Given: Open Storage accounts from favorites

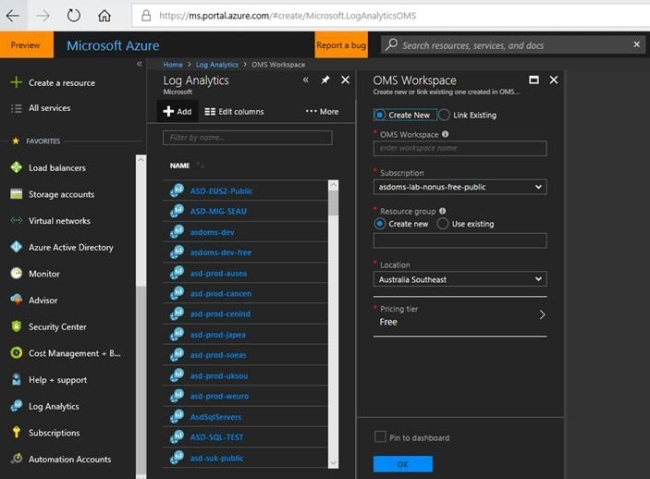Looking at the screenshot, I should (61, 194).
